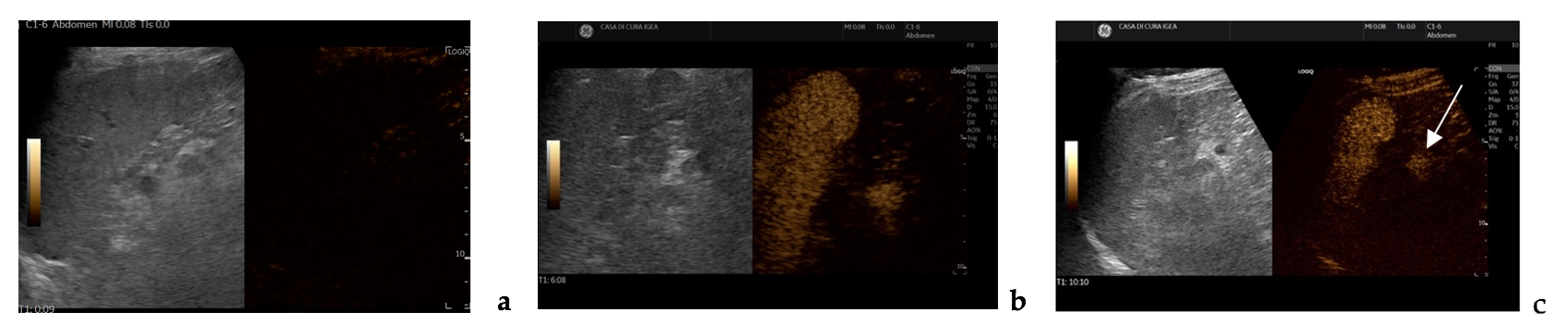Click the B-mode grayscale image in panel c
The image size is (1568, 336).
pos(1164,172)
